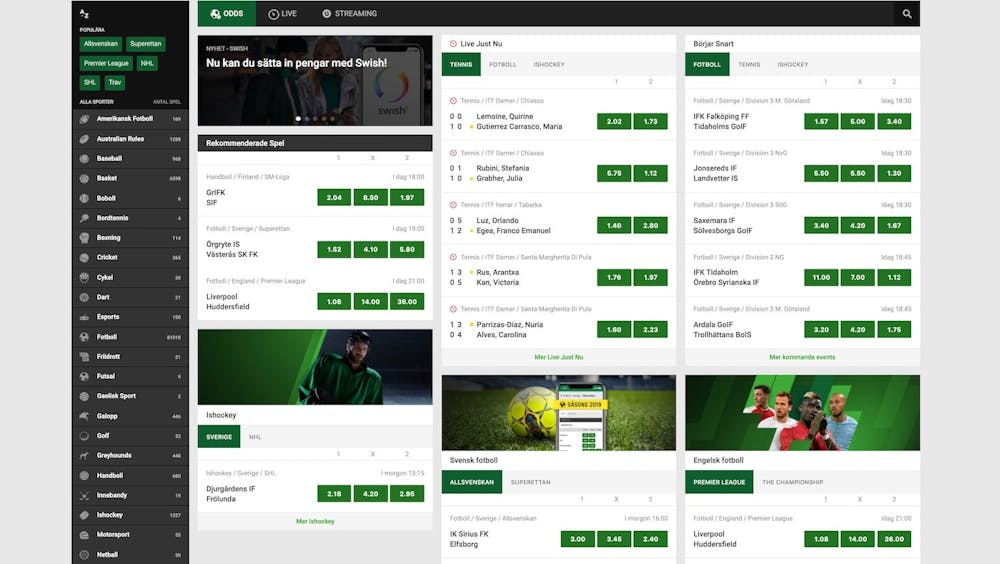
Task: Bet on GrIFK at odds 2.04
Action: [x=334, y=198]
